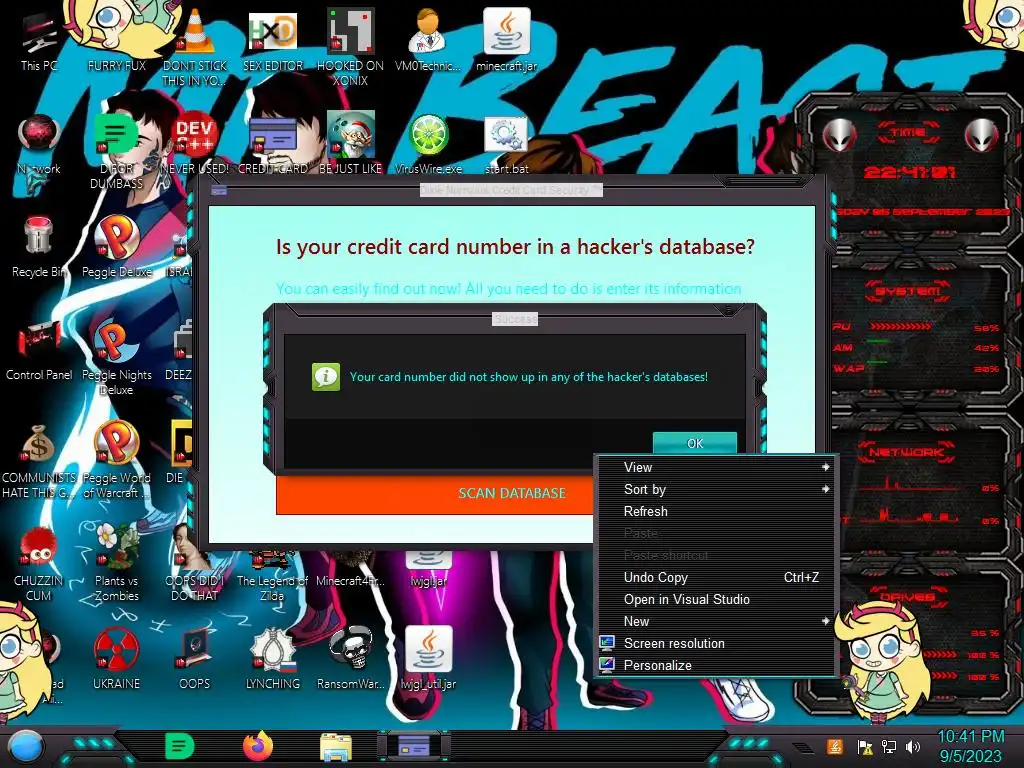This screenshot has height=768, width=1024.
Task: Switch to the credit card app taskbar button
Action: (413, 746)
